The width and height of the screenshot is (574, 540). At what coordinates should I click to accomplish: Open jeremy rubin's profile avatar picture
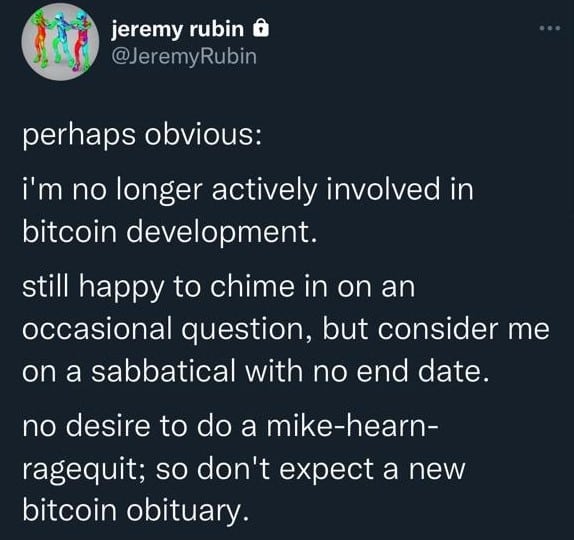(x=60, y=41)
